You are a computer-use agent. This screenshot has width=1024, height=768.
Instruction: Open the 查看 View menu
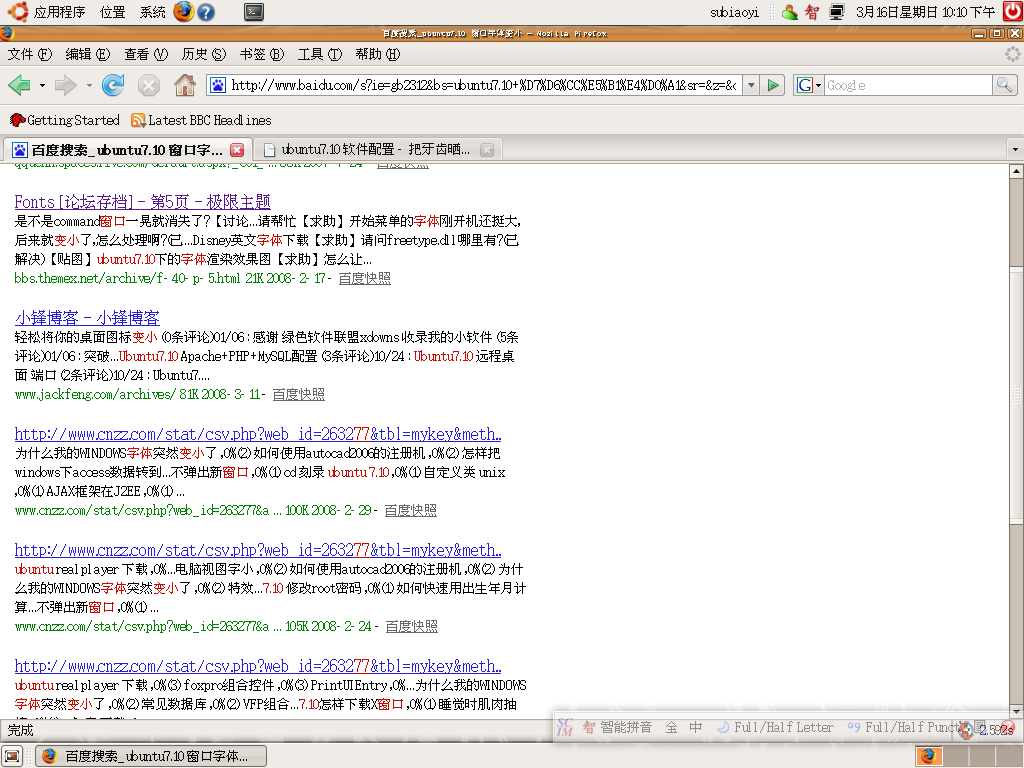click(x=146, y=54)
